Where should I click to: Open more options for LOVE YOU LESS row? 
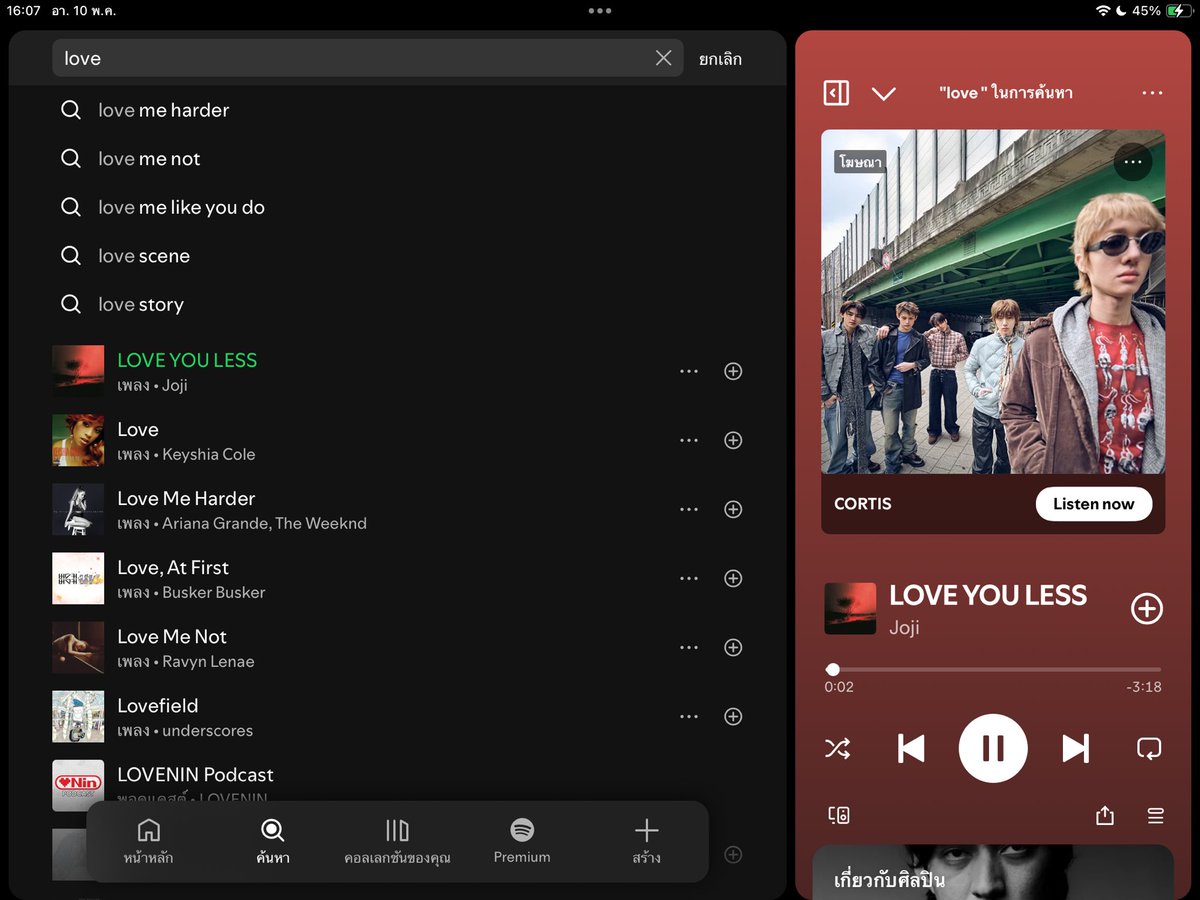click(x=689, y=371)
